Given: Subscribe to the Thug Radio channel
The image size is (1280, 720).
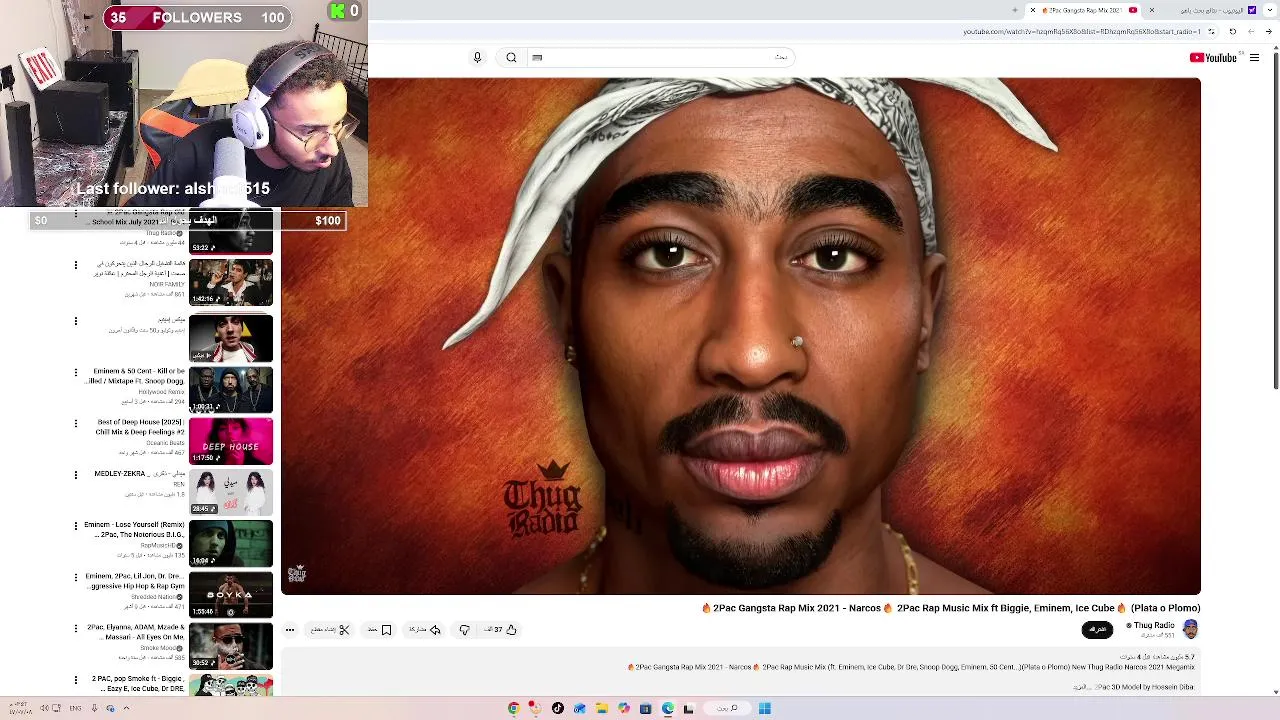Looking at the screenshot, I should pos(1097,629).
